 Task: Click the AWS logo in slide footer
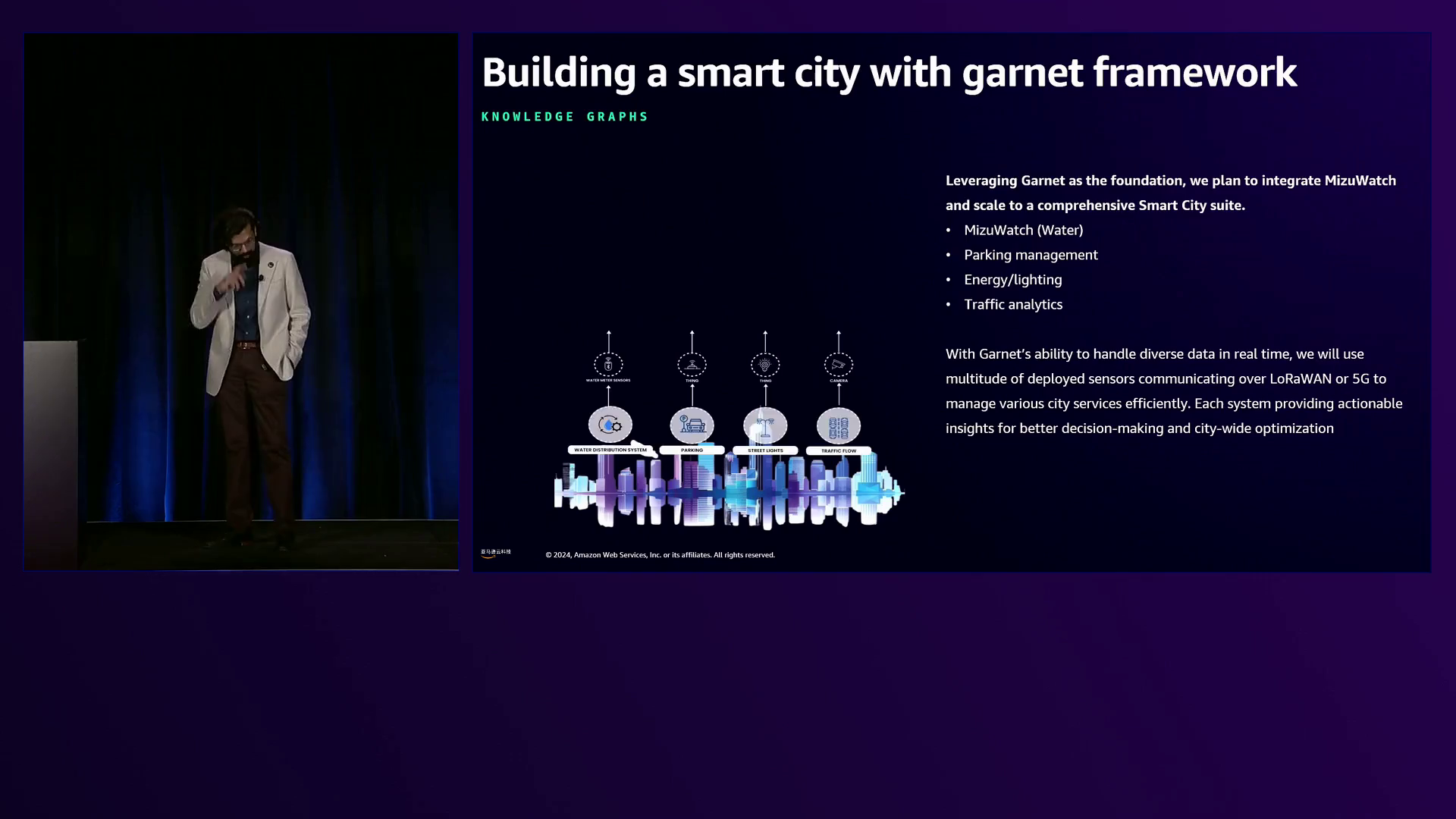pos(496,554)
